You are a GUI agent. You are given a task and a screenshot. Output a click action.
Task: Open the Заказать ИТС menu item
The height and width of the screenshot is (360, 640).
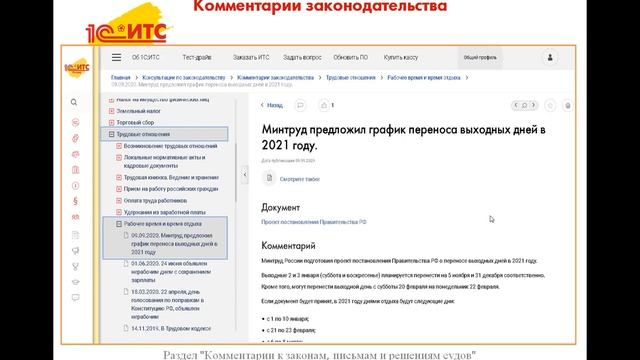click(x=251, y=58)
